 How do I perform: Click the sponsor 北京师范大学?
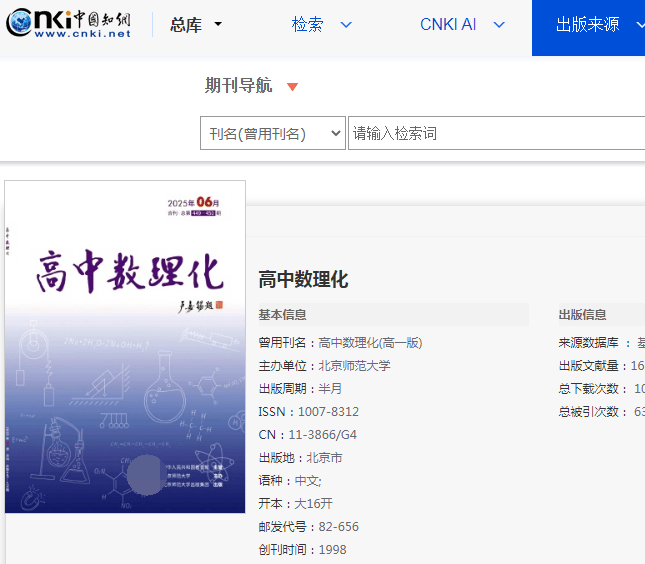(354, 366)
